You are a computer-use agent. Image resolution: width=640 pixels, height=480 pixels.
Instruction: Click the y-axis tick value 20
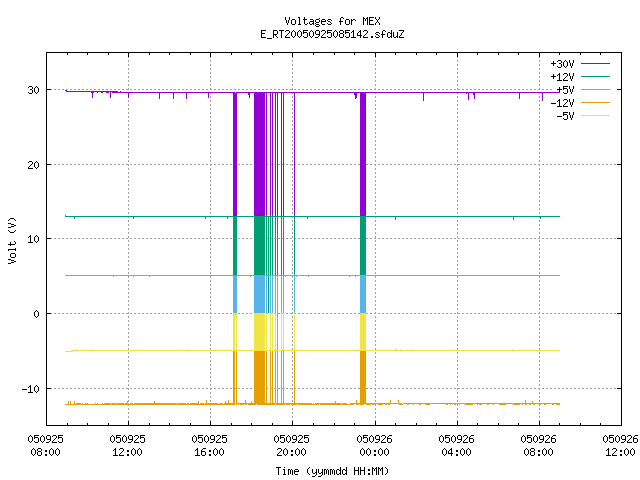[33, 165]
